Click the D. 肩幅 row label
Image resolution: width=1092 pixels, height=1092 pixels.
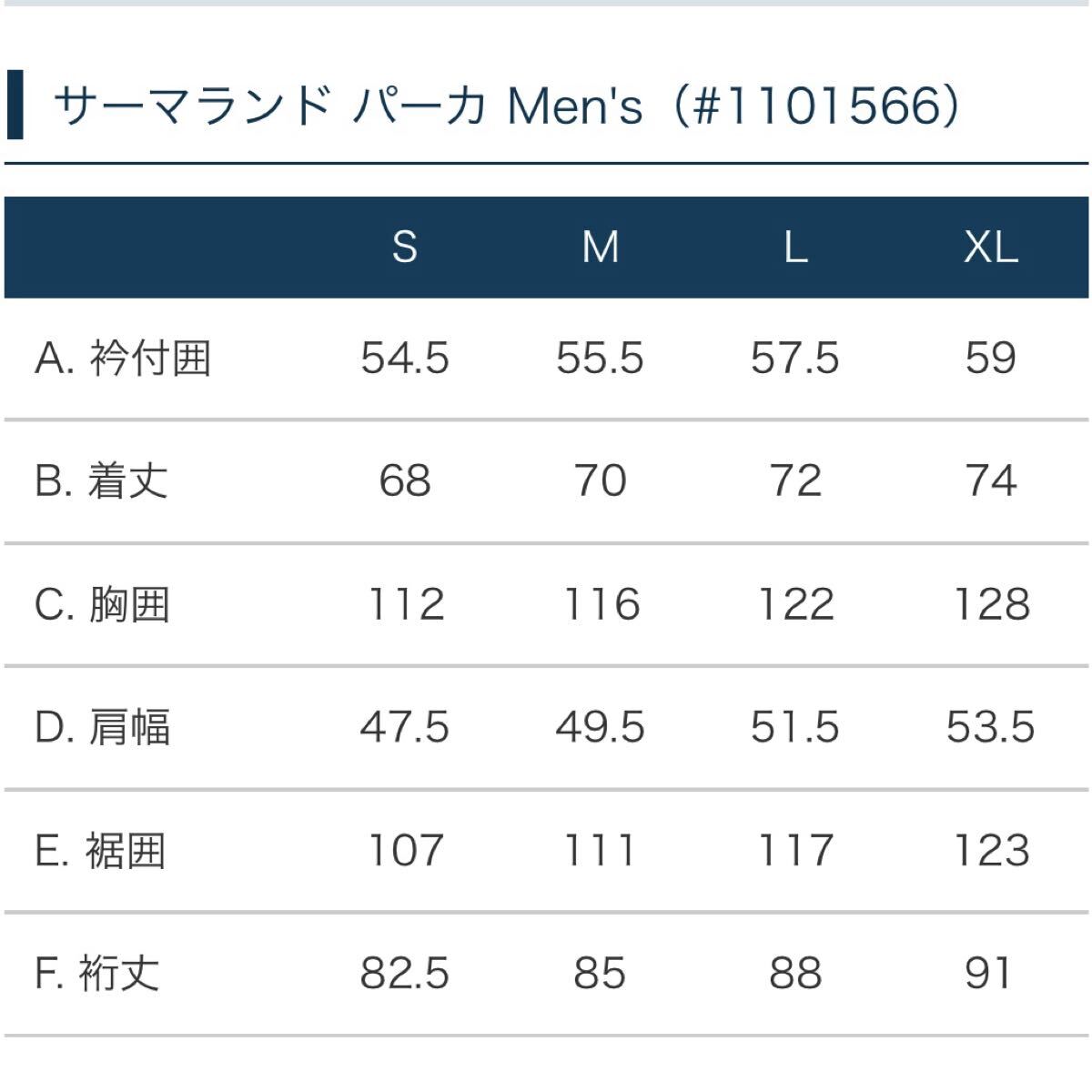pos(102,728)
